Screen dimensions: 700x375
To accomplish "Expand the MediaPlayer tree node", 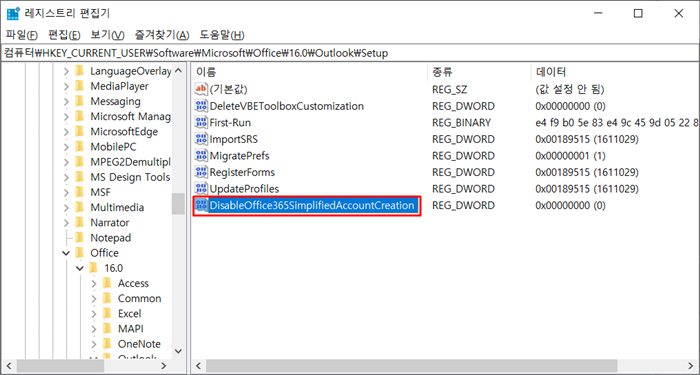I will (x=66, y=86).
